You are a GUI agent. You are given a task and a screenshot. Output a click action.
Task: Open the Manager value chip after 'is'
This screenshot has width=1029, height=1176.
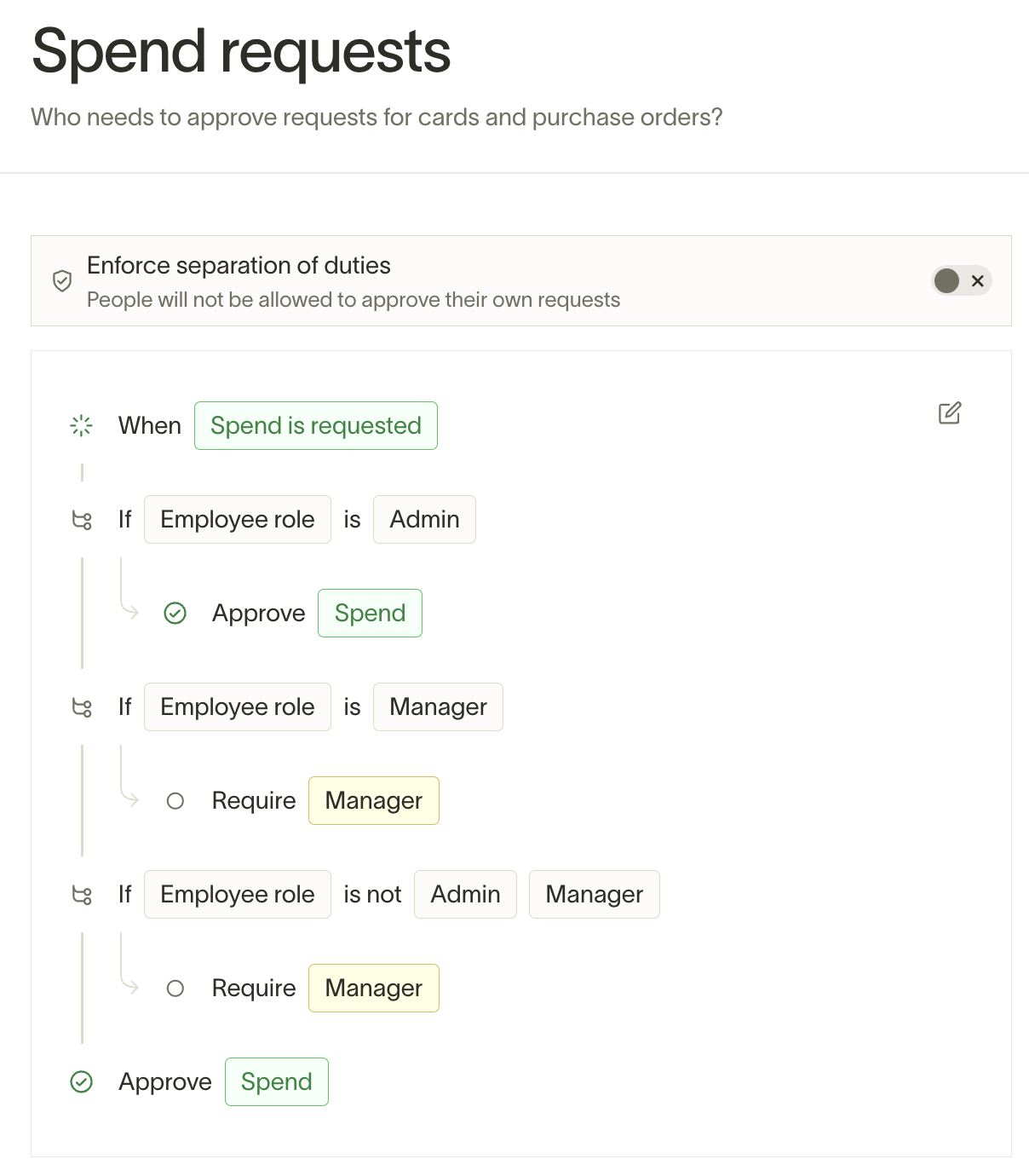(x=438, y=706)
